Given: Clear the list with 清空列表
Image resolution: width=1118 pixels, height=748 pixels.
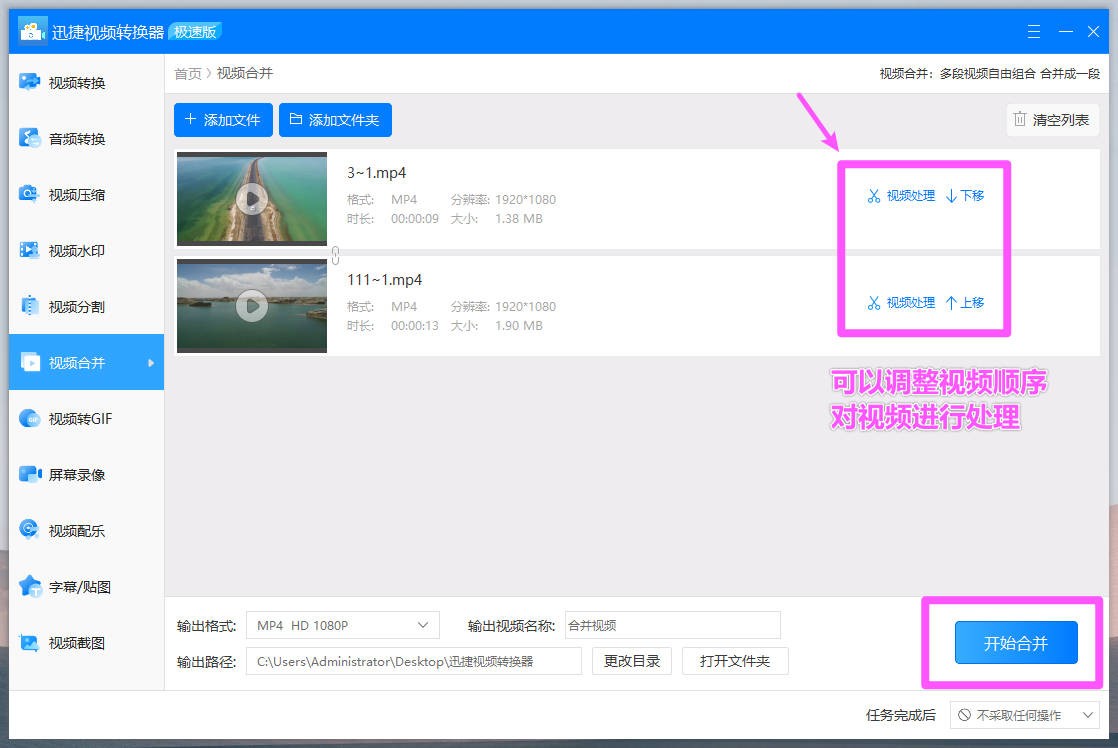Looking at the screenshot, I should point(1052,119).
